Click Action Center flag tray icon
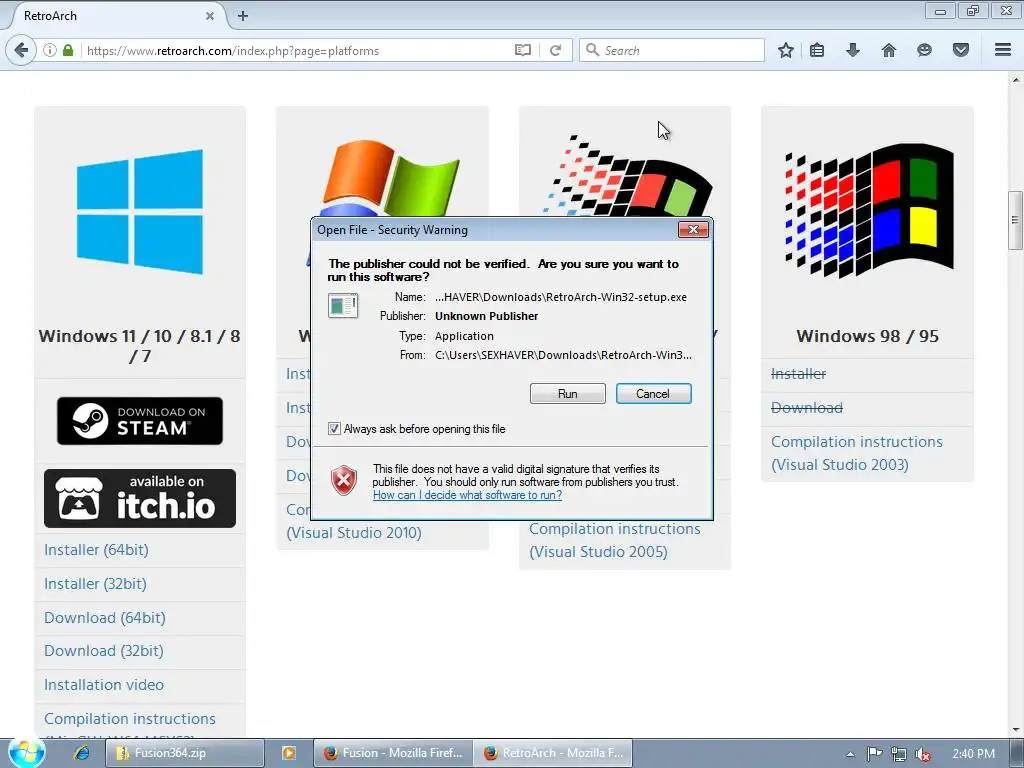This screenshot has width=1024, height=768. 874,754
